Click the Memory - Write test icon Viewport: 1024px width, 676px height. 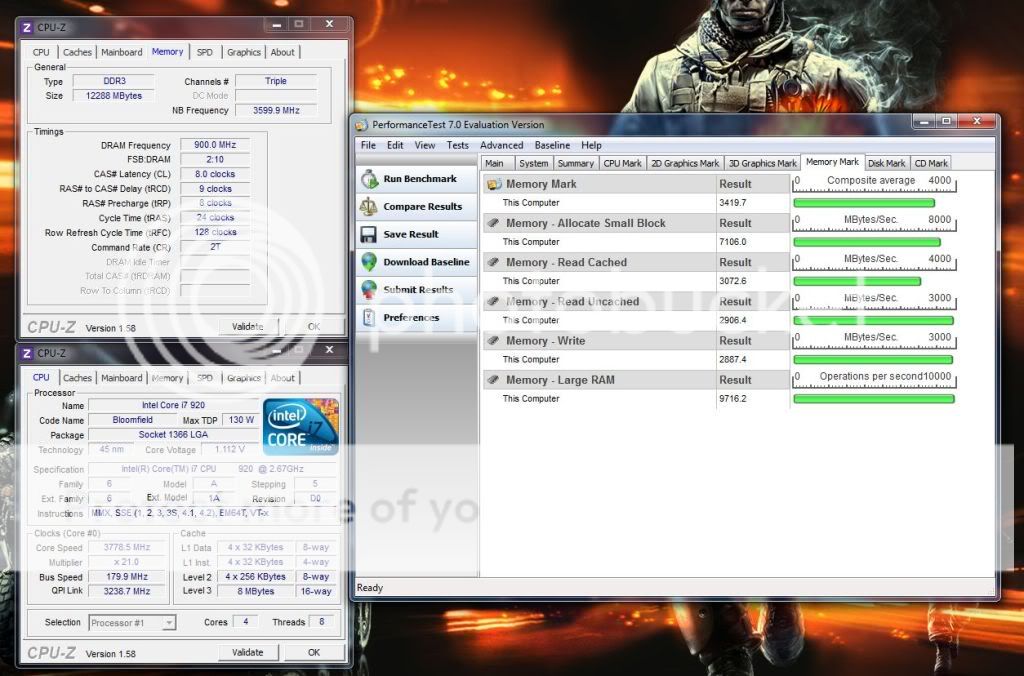[494, 340]
